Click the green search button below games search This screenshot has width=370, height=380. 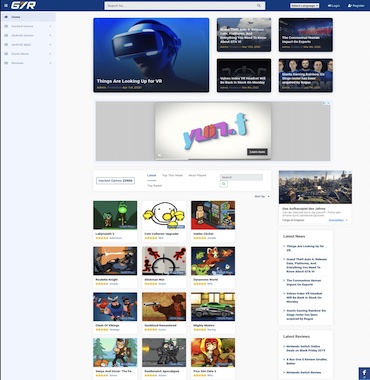224,184
